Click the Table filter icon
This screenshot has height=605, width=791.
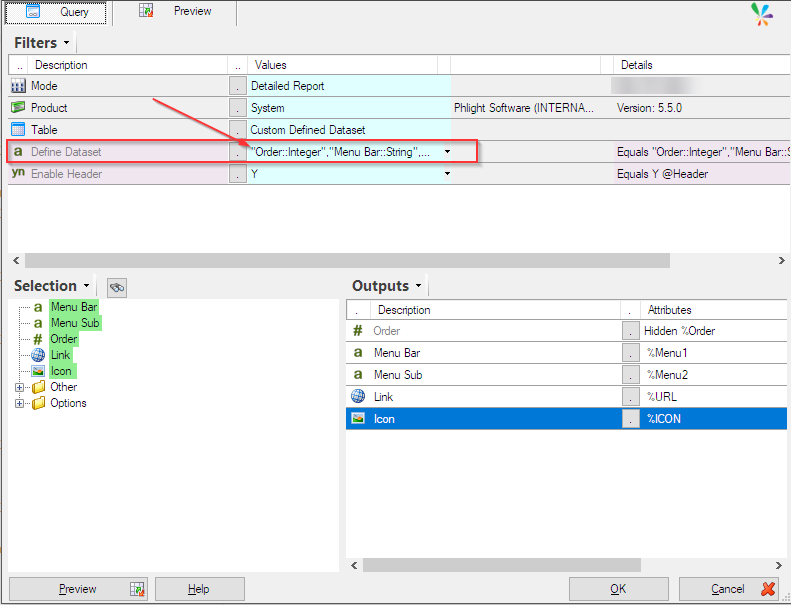pos(18,130)
